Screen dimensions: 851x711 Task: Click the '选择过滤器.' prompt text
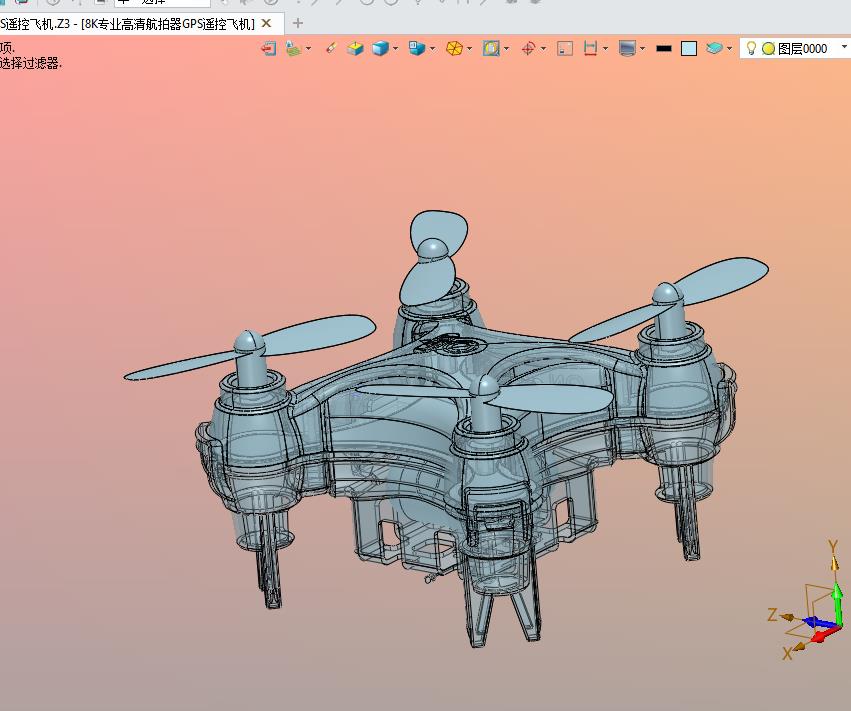30,64
